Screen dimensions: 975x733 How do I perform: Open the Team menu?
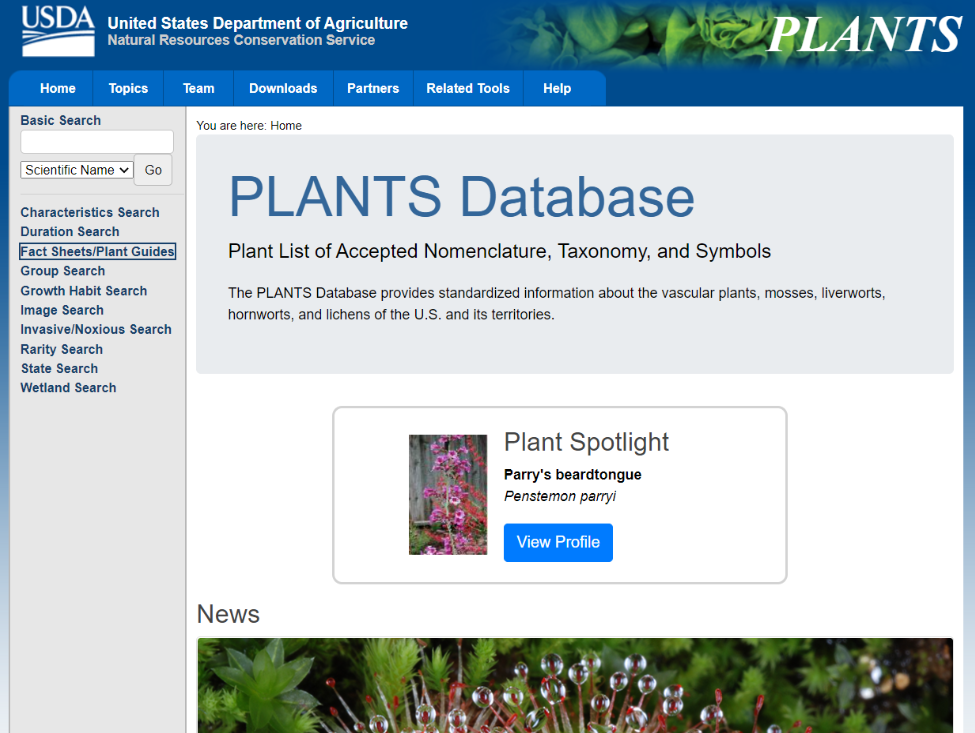[x=198, y=88]
